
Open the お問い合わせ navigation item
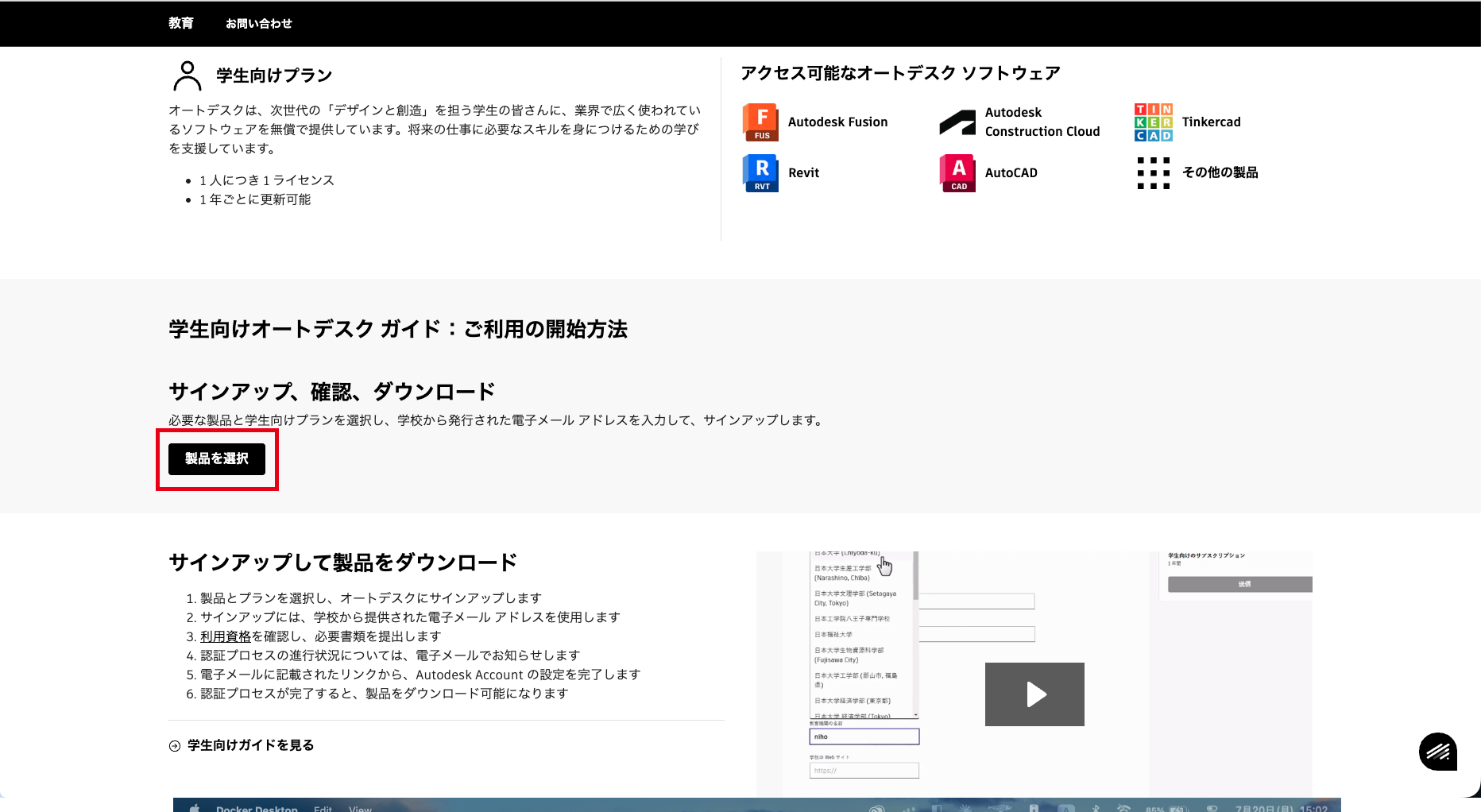click(x=259, y=24)
